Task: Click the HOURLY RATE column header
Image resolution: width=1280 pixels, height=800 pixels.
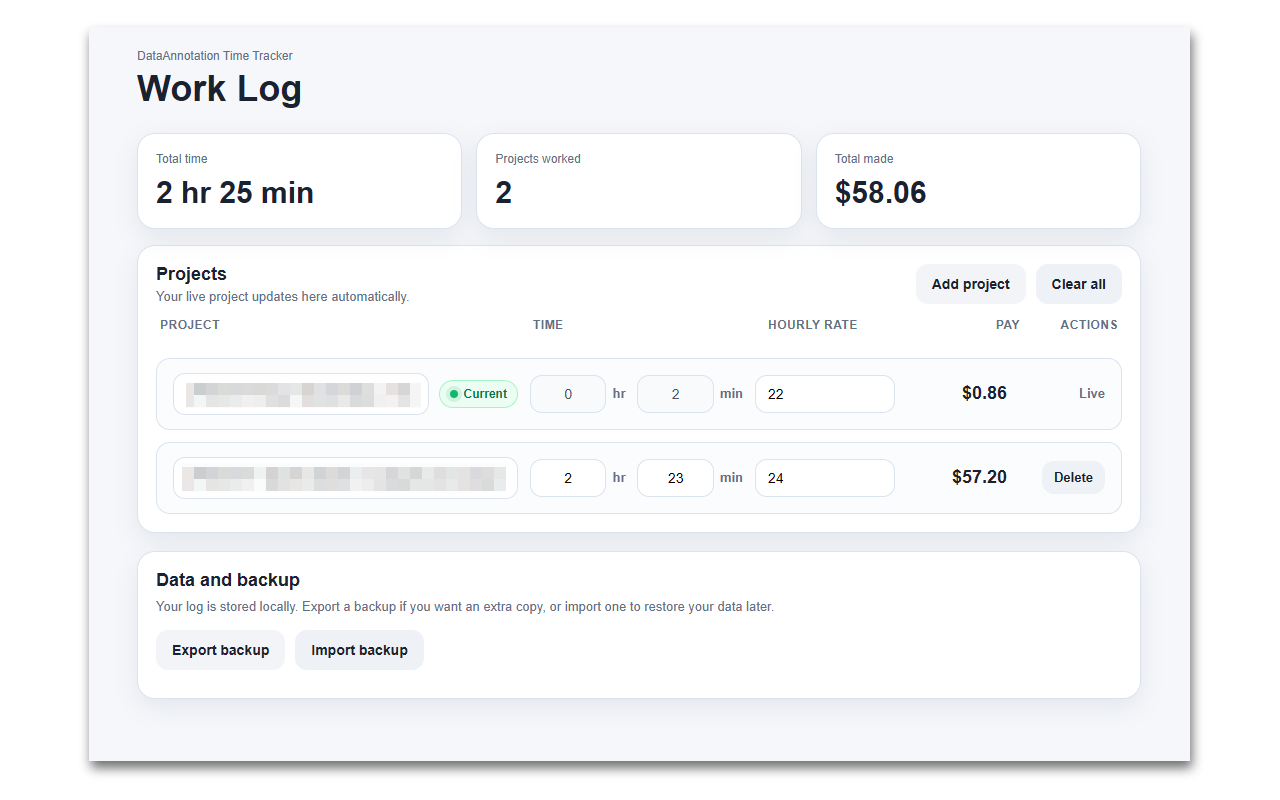Action: [812, 324]
